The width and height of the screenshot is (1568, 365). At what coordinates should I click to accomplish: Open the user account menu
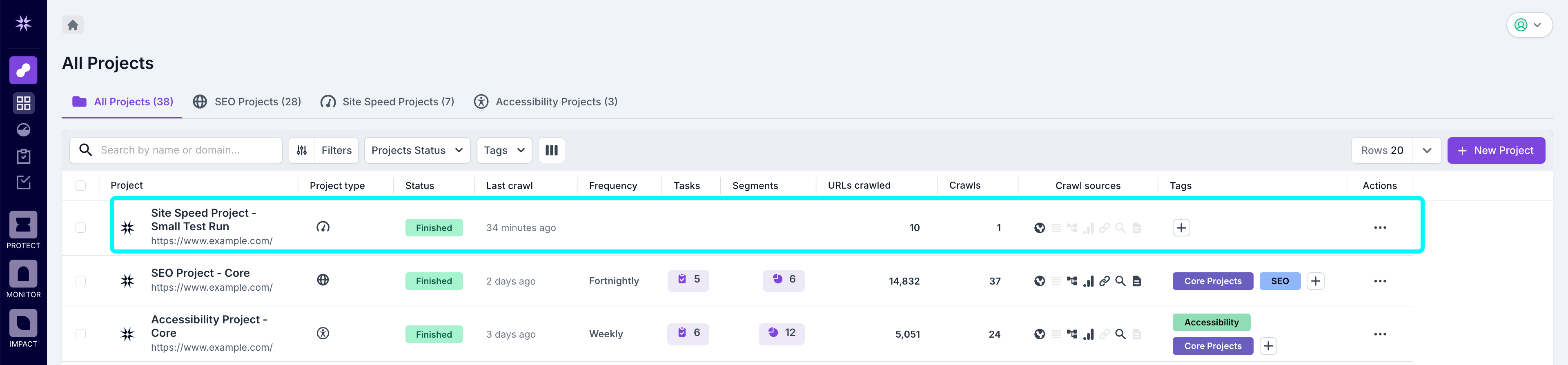[1529, 25]
